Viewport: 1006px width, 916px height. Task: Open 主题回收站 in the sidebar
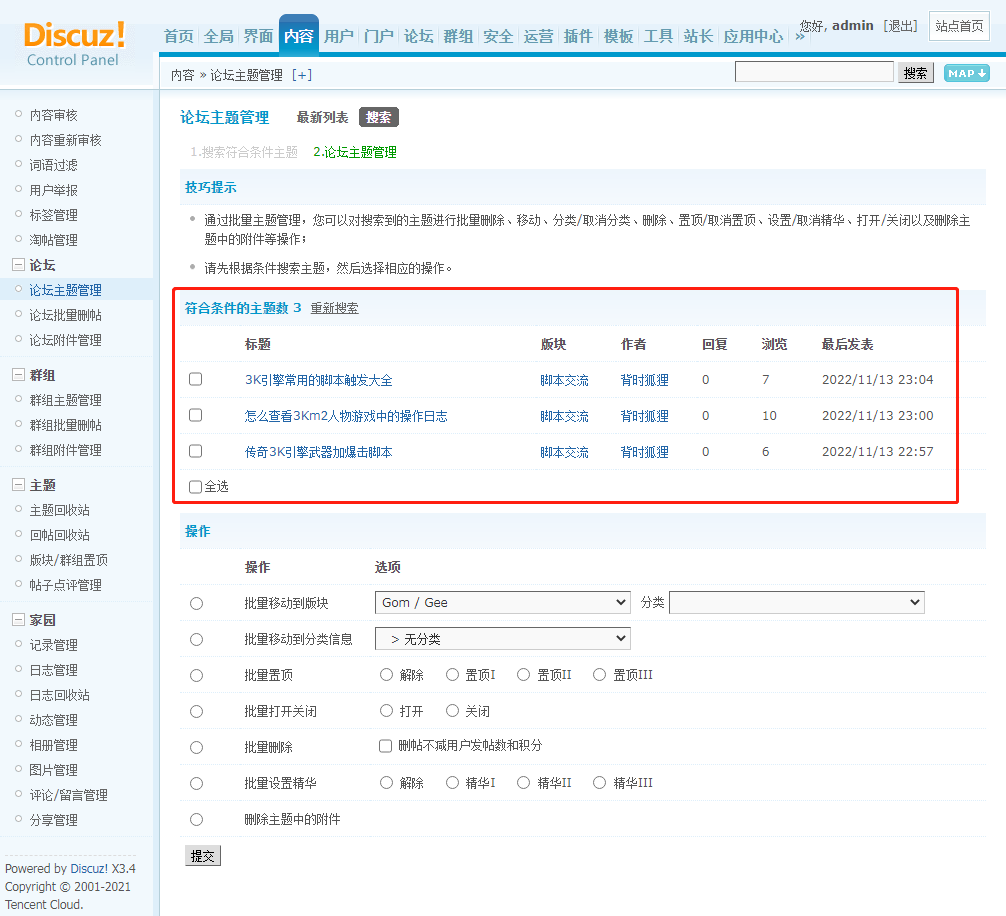click(x=59, y=510)
